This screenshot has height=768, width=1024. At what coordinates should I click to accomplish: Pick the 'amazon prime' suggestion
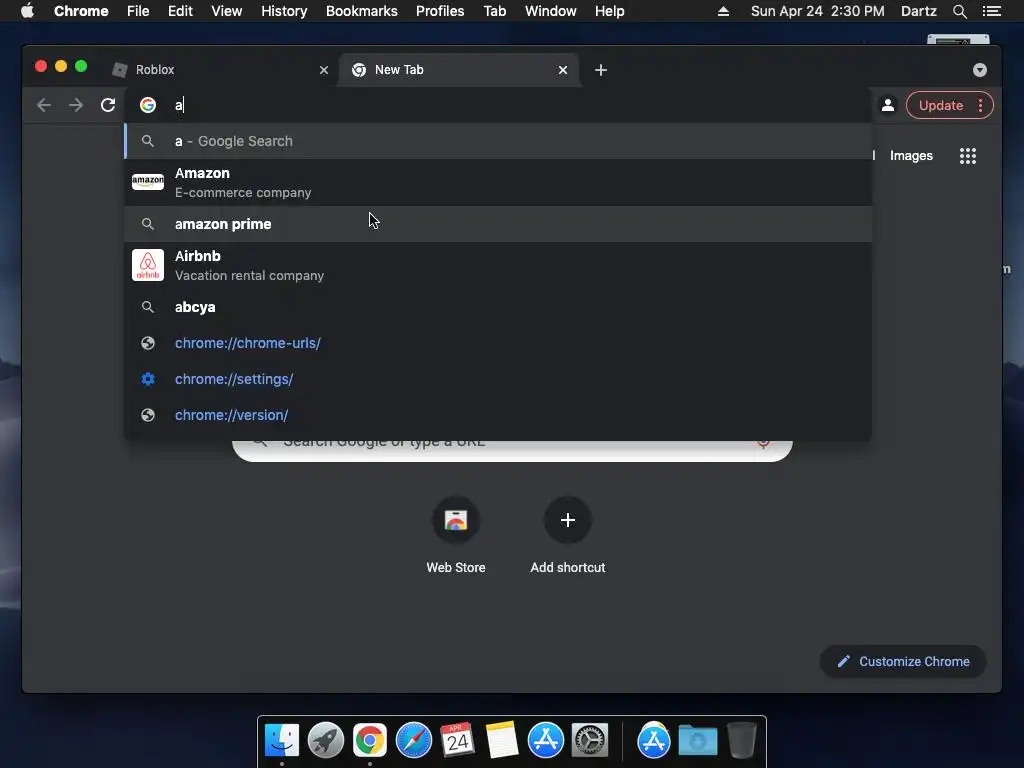[x=498, y=224]
